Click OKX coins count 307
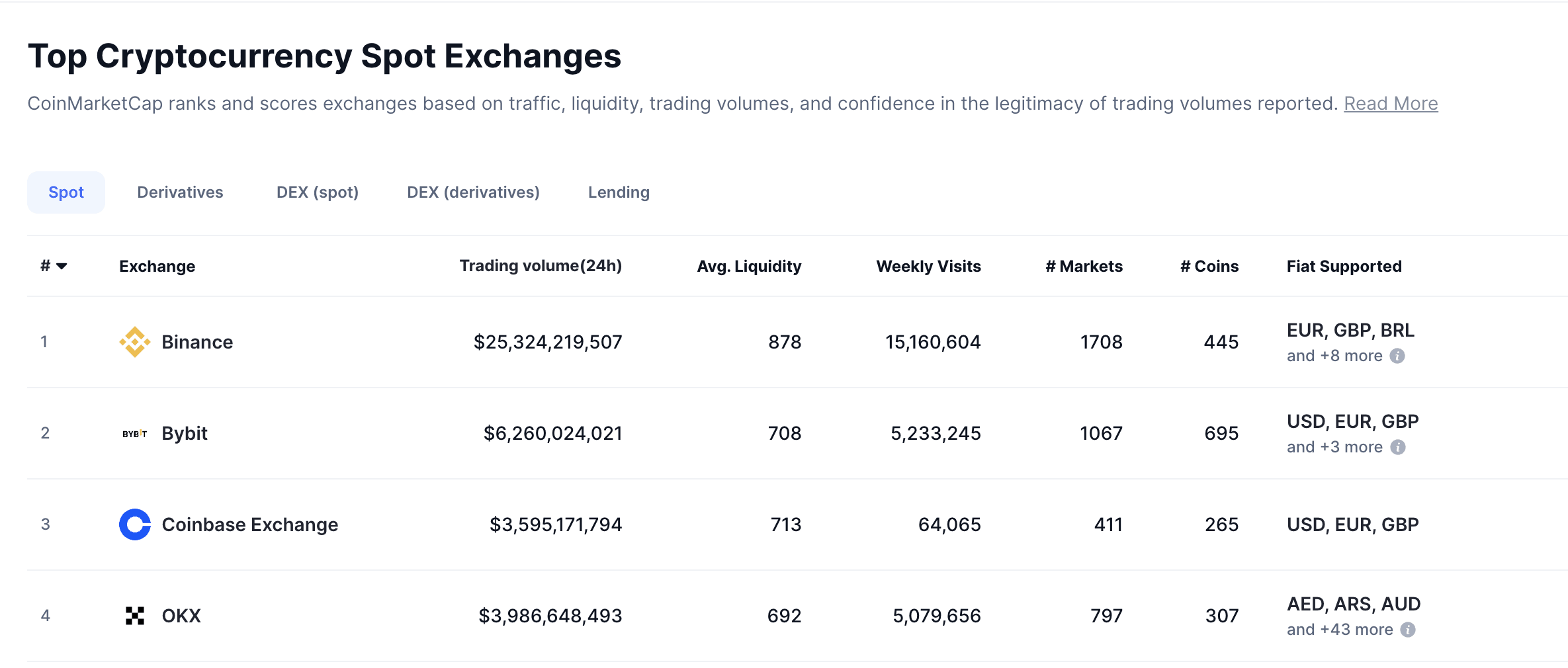The image size is (1568, 668). [x=1222, y=616]
